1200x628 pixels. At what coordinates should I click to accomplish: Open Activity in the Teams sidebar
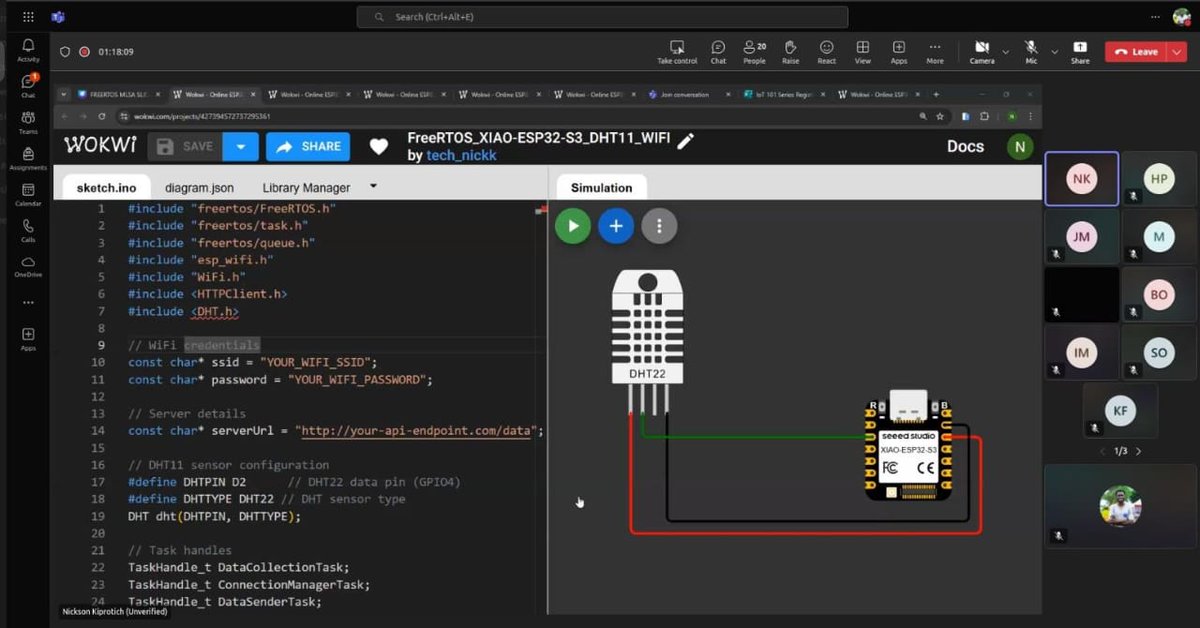pos(28,50)
